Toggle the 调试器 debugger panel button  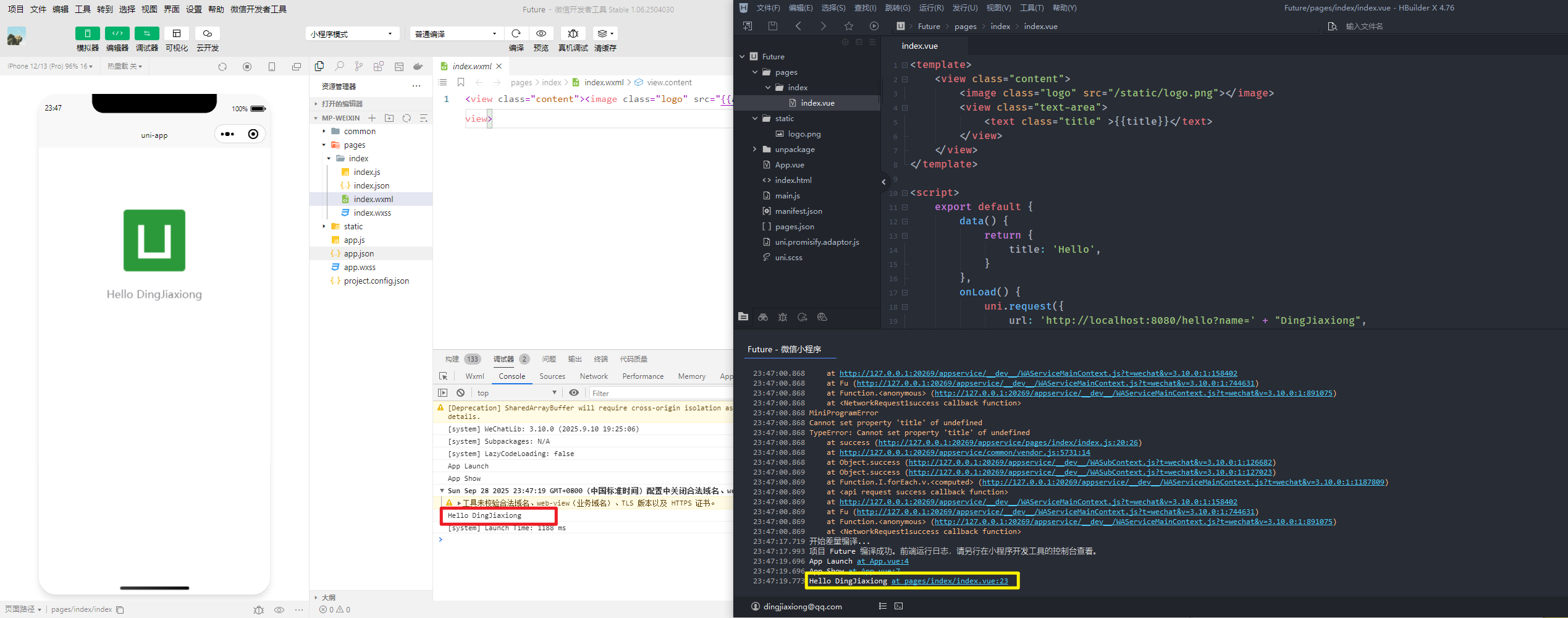[x=147, y=33]
